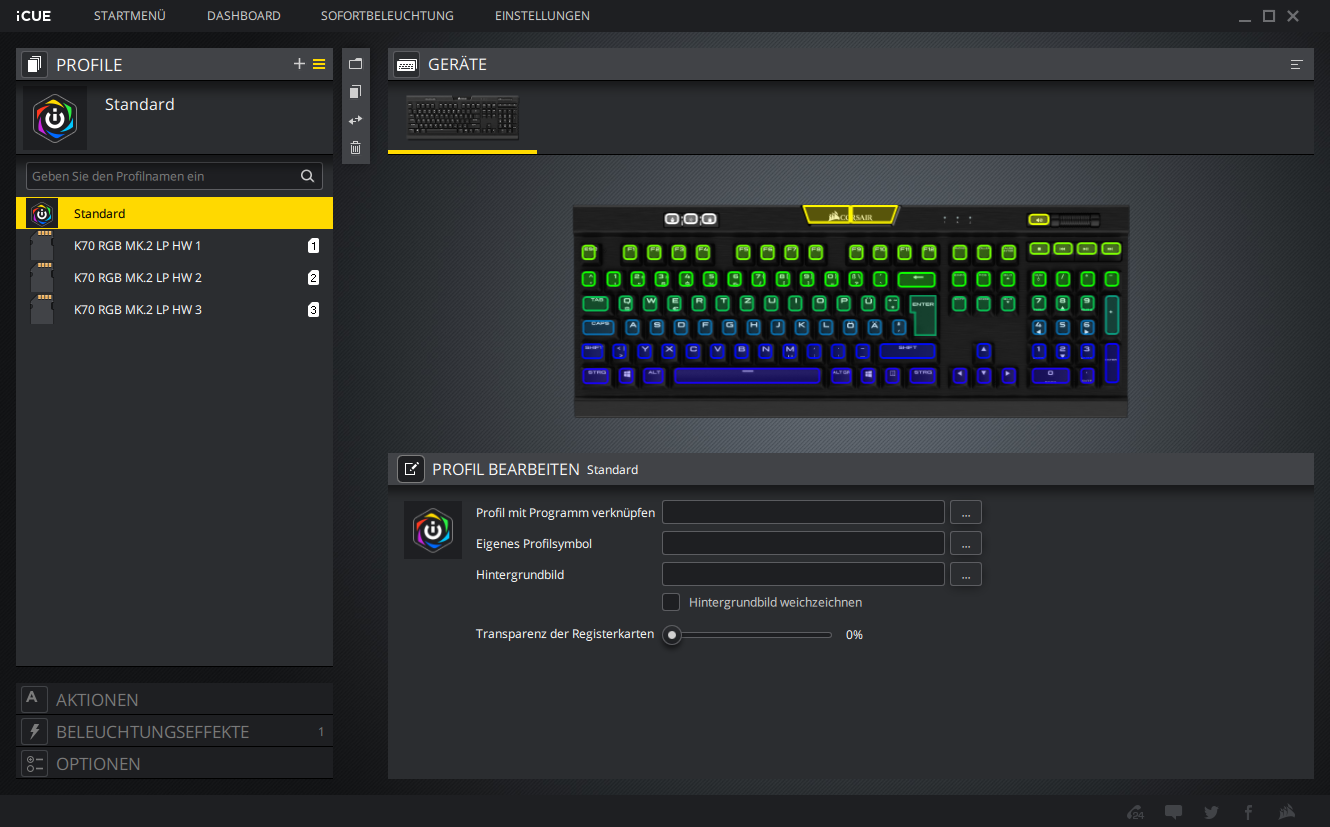The height and width of the screenshot is (827, 1330).
Task: Click the Hintergrundbild path field
Action: 803,574
